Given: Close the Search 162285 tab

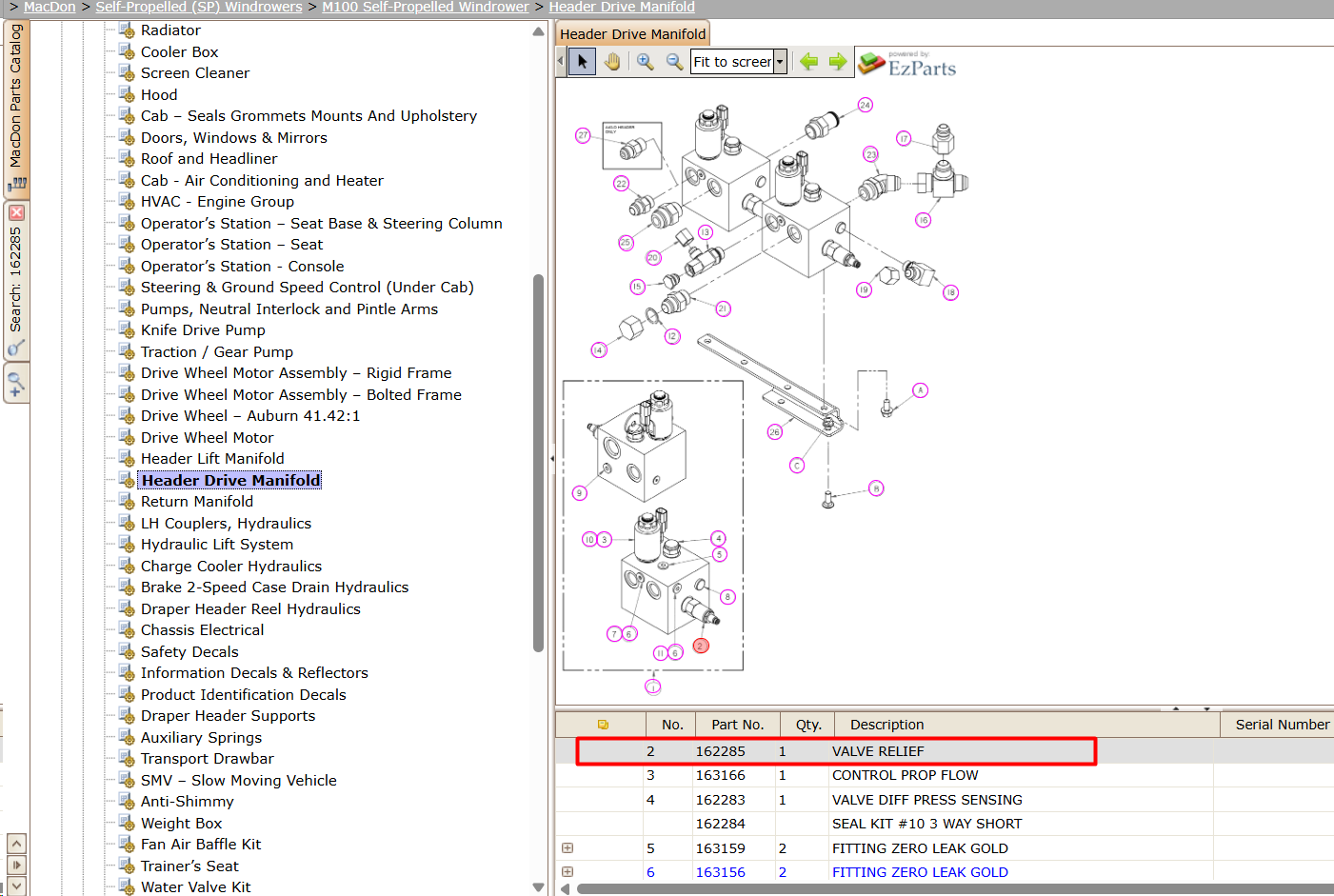Looking at the screenshot, I should [x=16, y=213].
